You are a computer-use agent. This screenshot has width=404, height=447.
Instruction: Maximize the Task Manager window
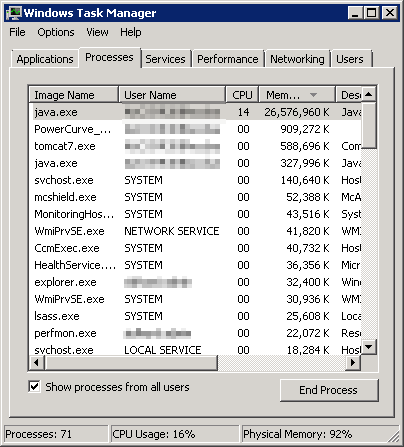click(371, 13)
